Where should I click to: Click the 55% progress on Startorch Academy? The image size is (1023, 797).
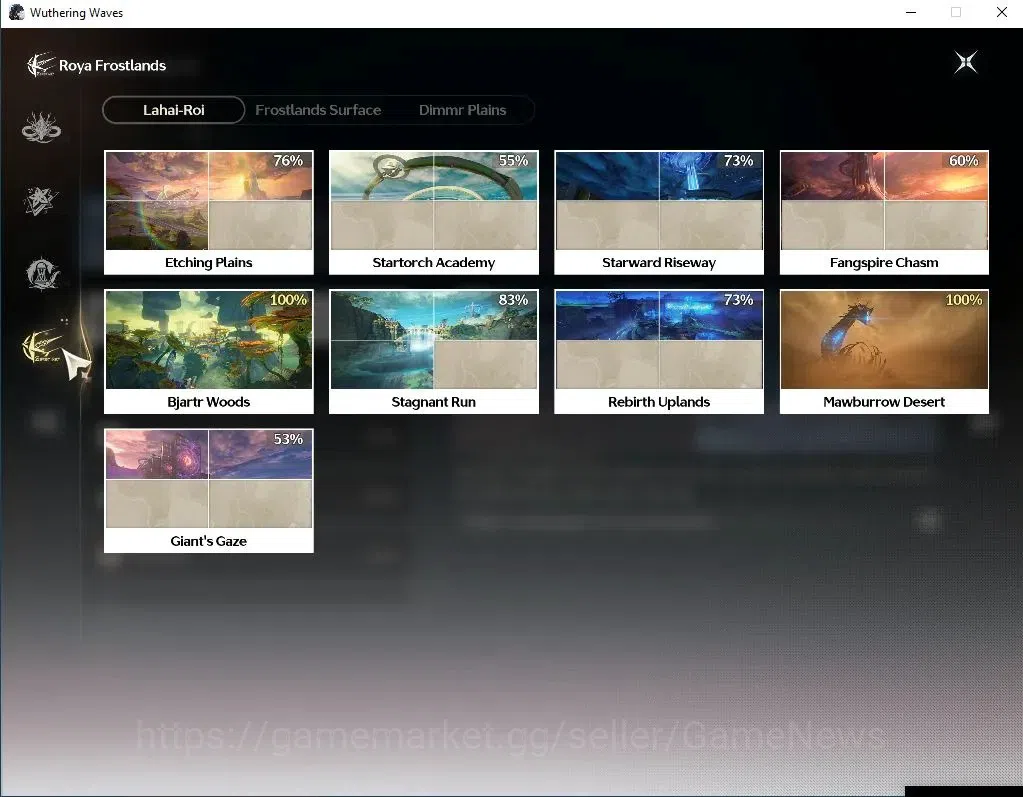513,160
